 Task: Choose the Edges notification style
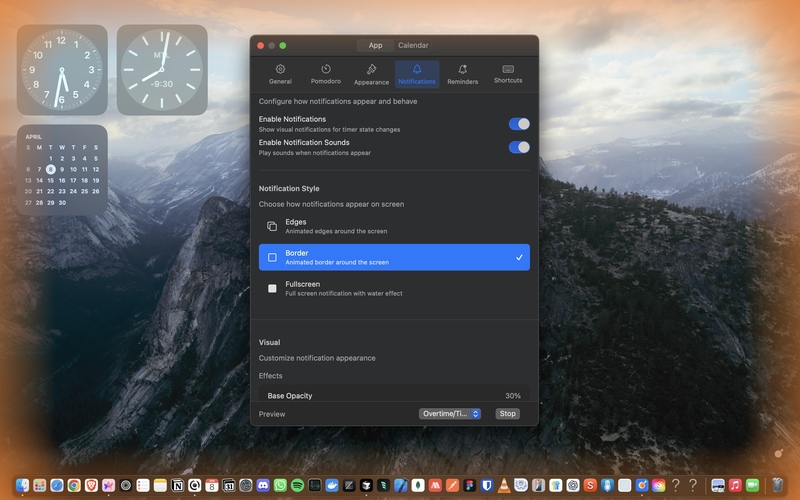click(x=394, y=226)
